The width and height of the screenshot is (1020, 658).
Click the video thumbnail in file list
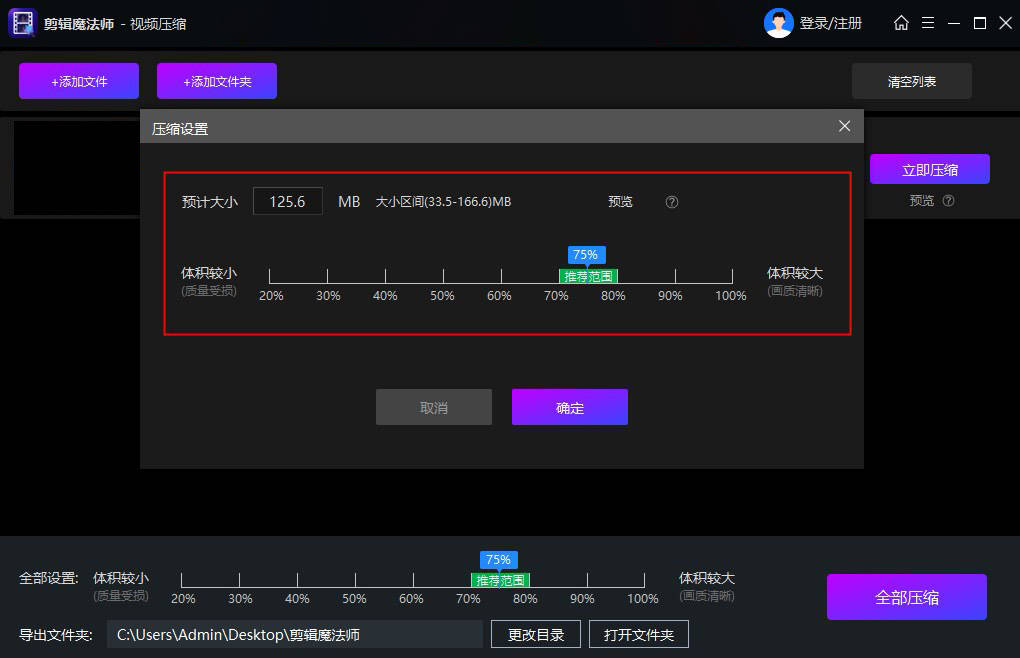pos(77,168)
